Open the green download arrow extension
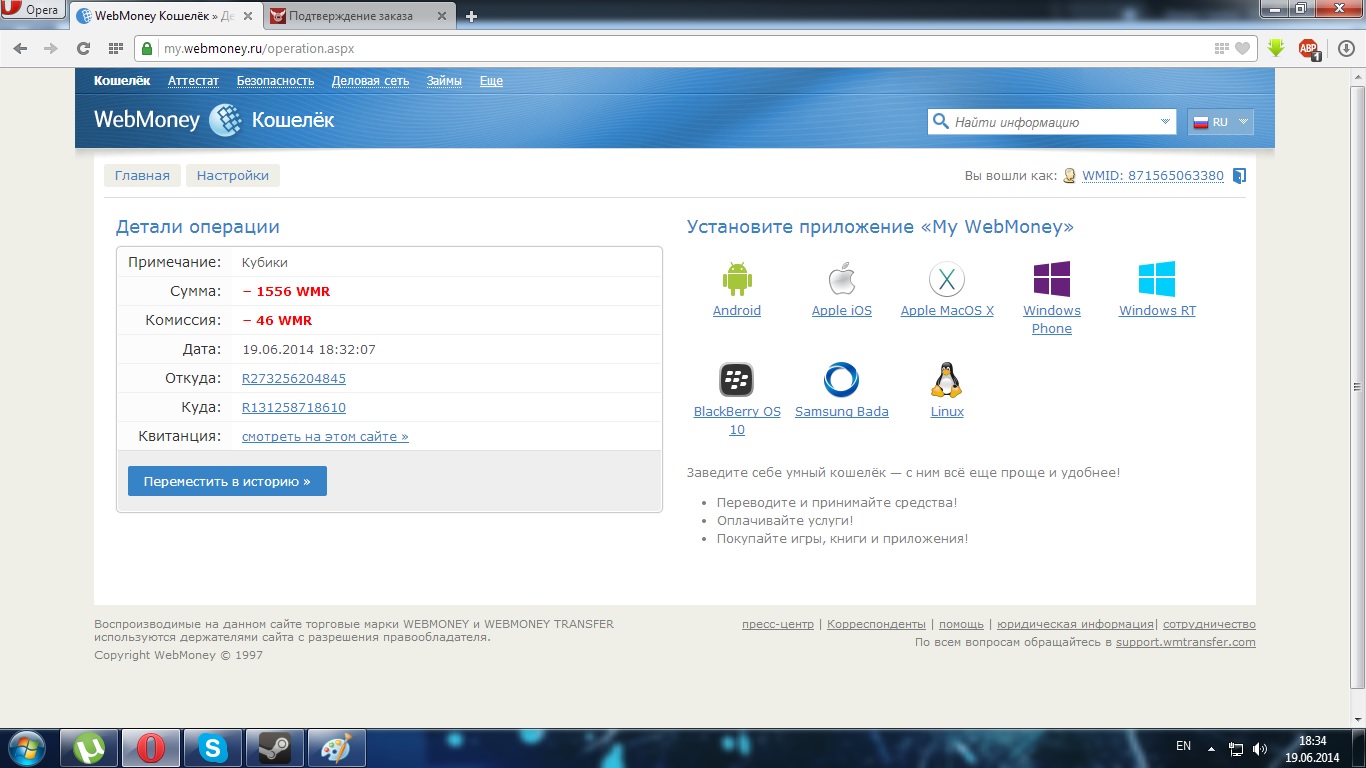This screenshot has width=1366, height=768. [x=1275, y=48]
